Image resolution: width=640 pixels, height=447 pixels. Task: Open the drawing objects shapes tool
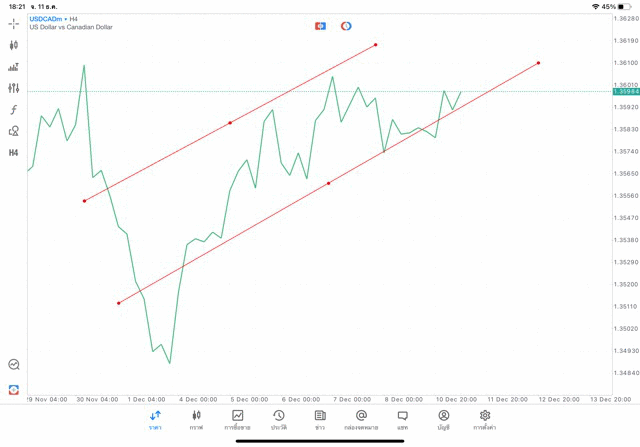pos(14,131)
